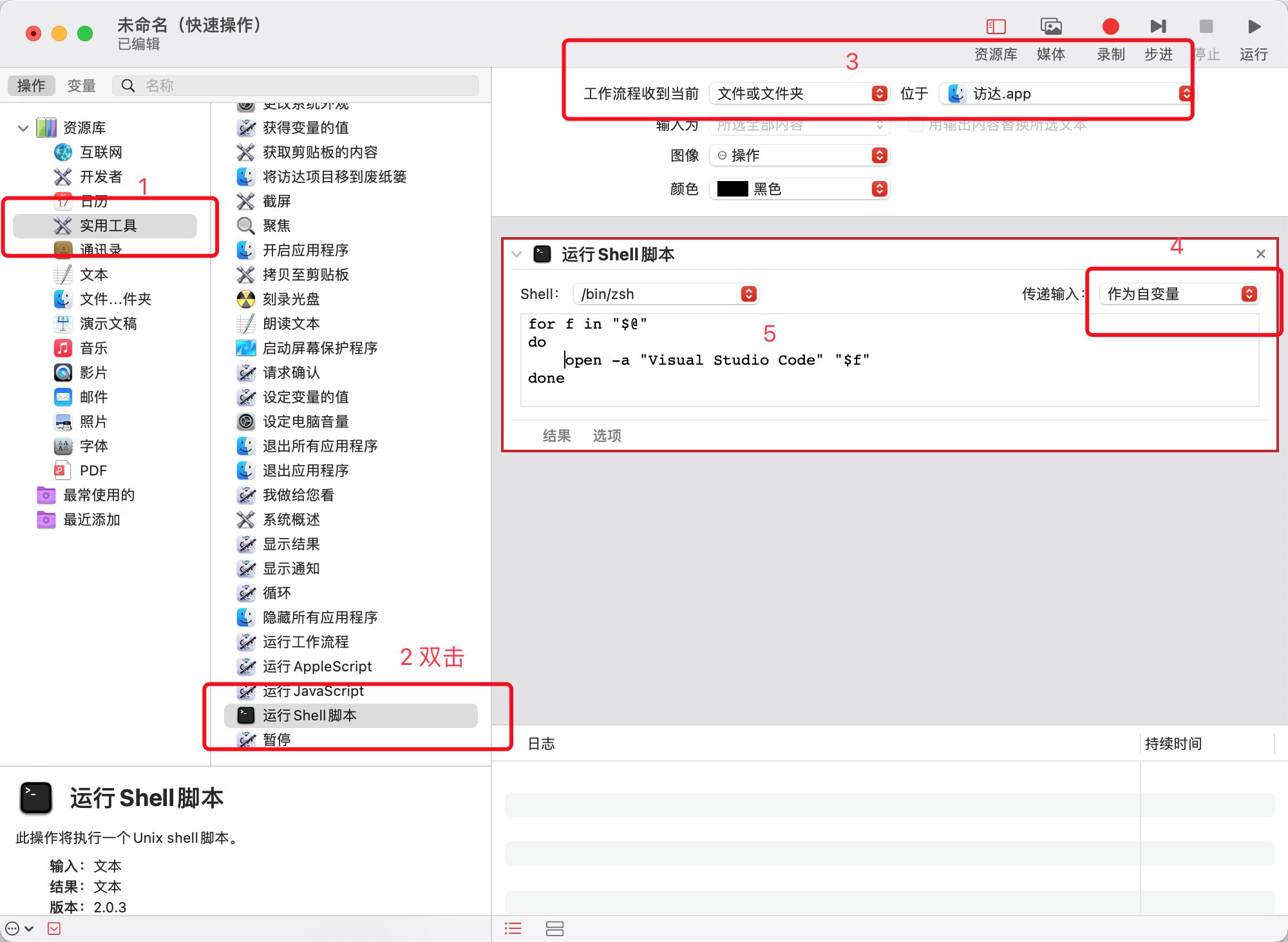Select PDF category
Image resolution: width=1288 pixels, height=942 pixels.
[x=80, y=470]
